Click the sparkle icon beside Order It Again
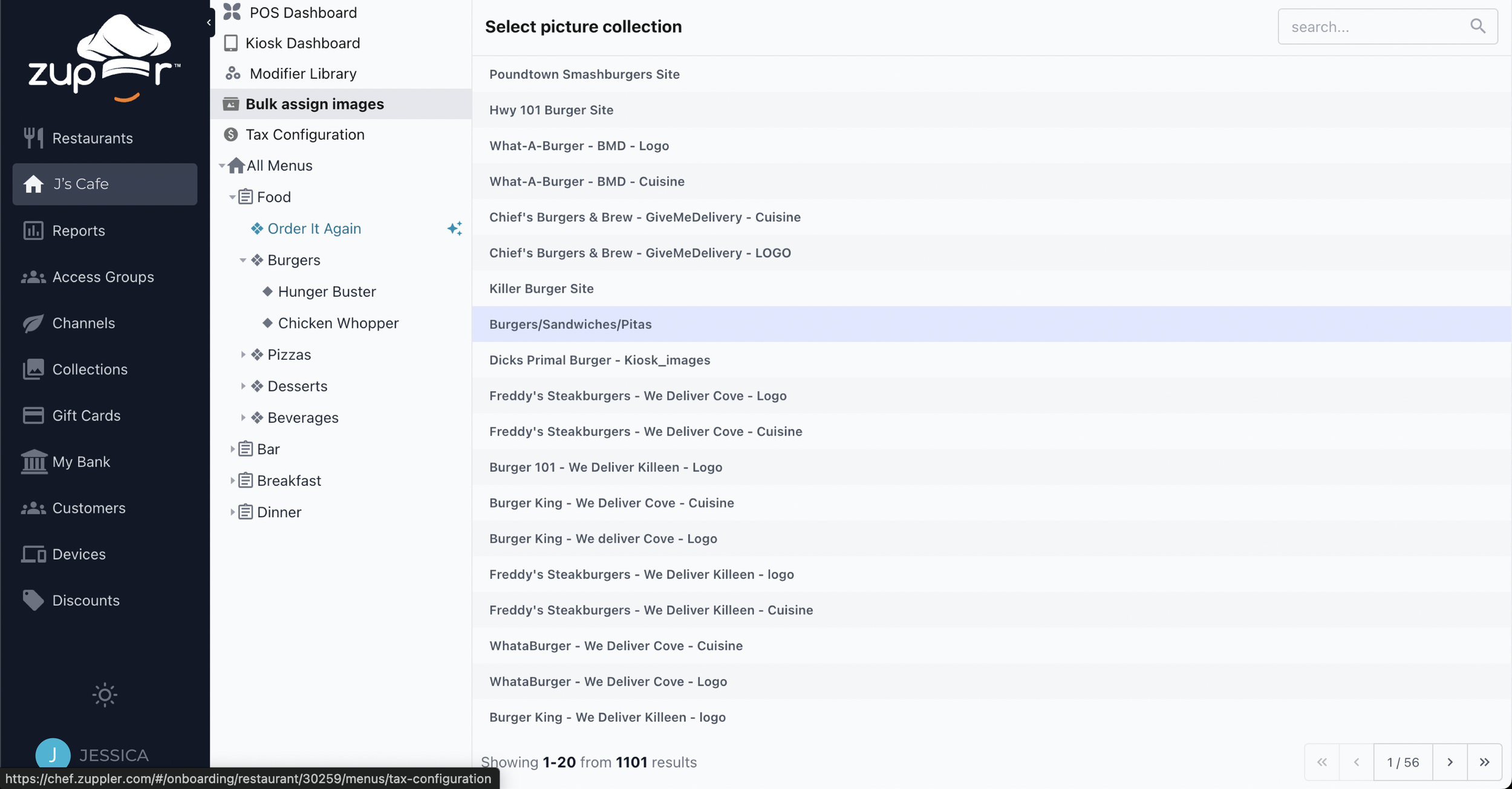Screen dimensions: 1512x789 [454, 228]
